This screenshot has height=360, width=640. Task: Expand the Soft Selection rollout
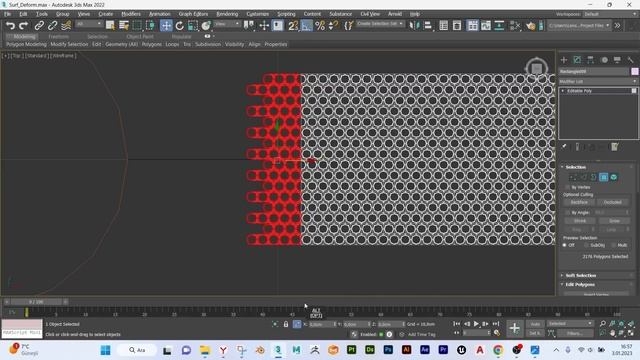tap(580, 276)
